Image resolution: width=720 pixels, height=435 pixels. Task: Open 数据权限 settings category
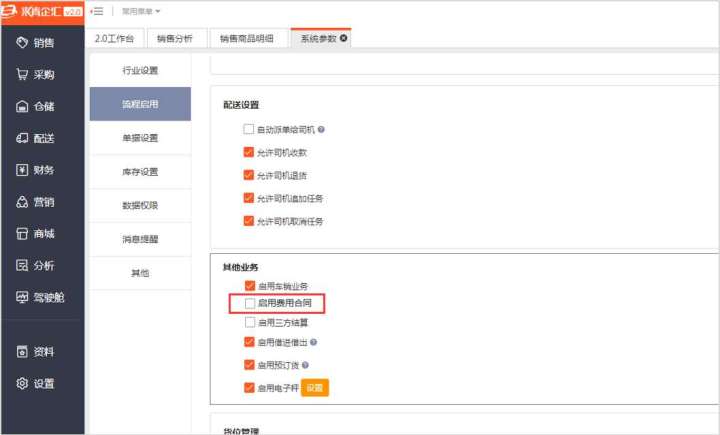[140, 205]
